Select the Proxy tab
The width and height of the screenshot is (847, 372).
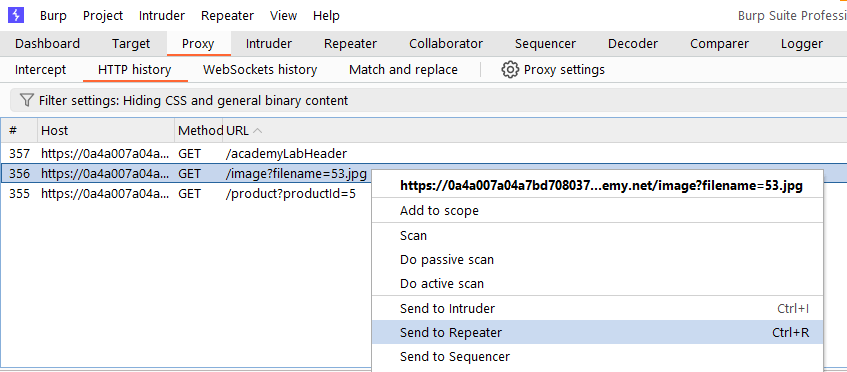tap(198, 44)
